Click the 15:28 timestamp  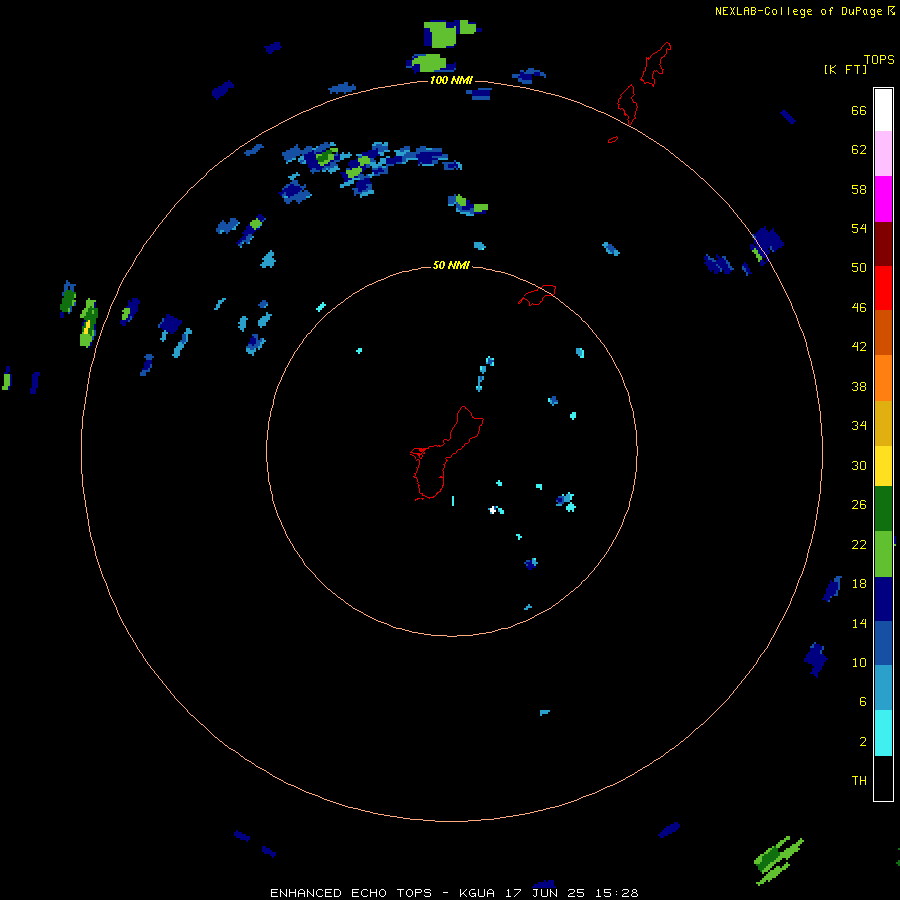click(616, 893)
